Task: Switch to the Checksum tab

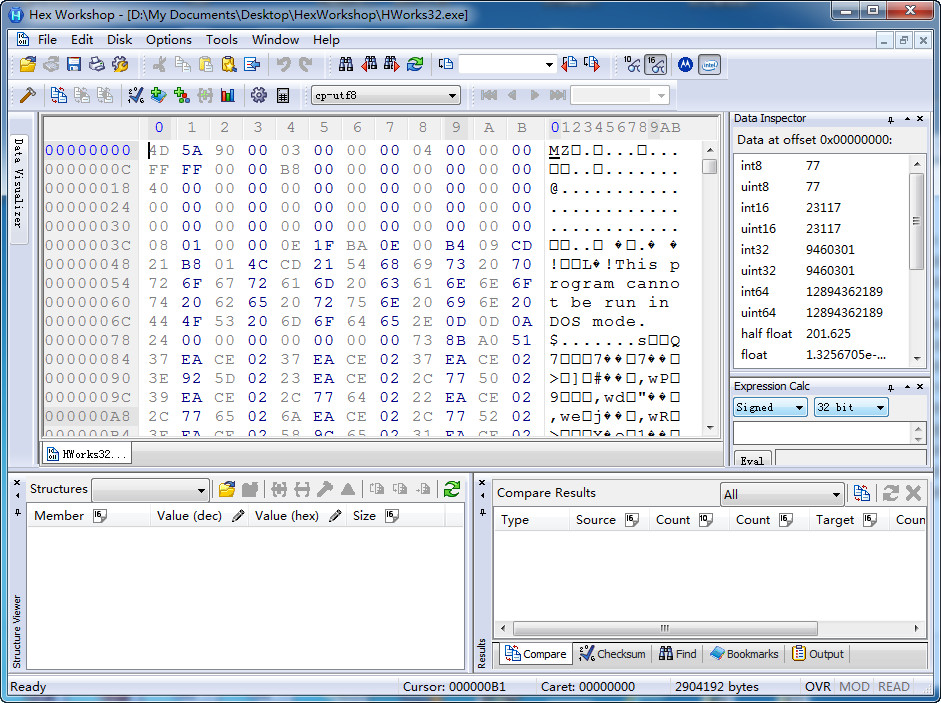Action: 612,654
